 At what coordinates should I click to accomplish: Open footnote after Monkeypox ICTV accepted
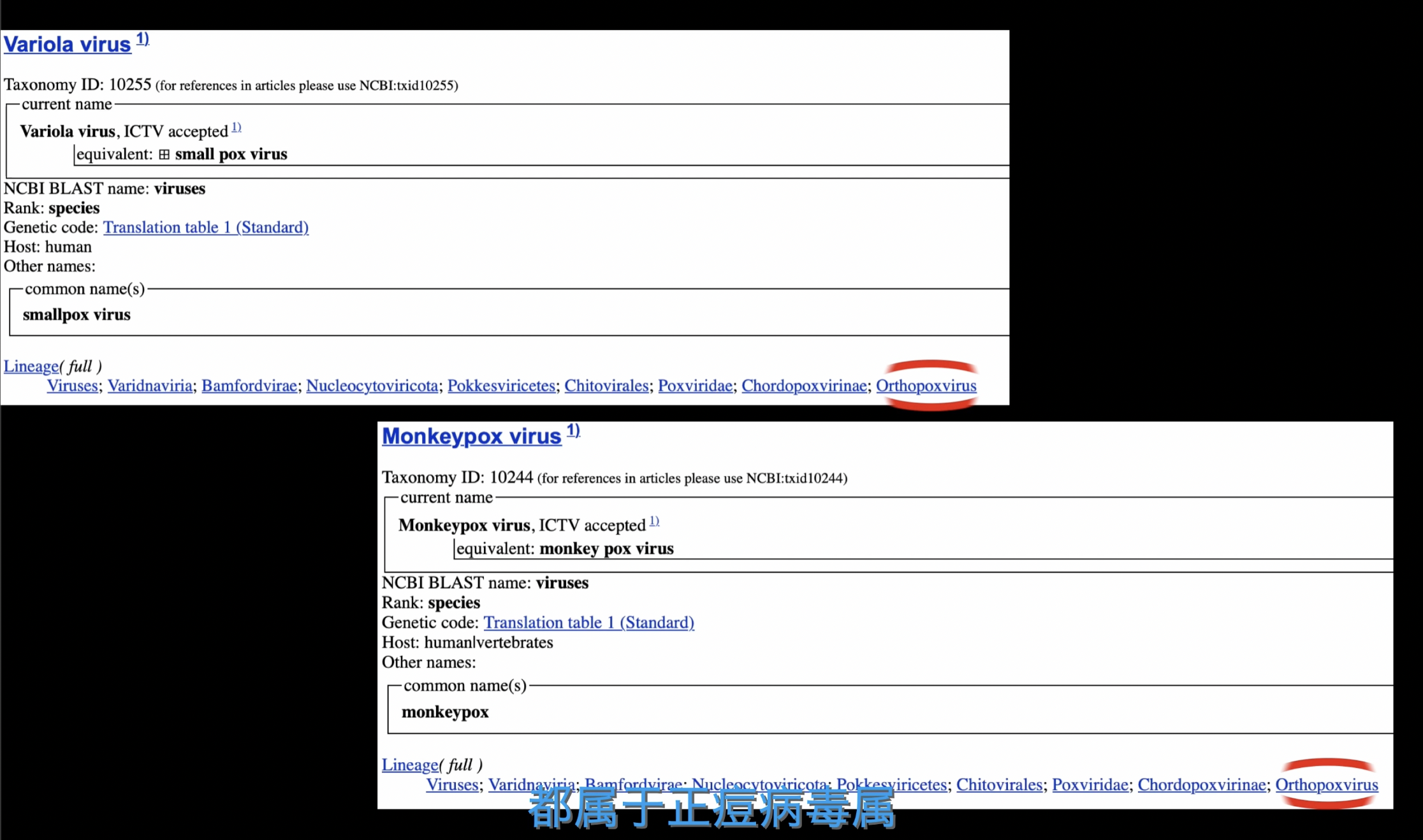pyautogui.click(x=654, y=521)
